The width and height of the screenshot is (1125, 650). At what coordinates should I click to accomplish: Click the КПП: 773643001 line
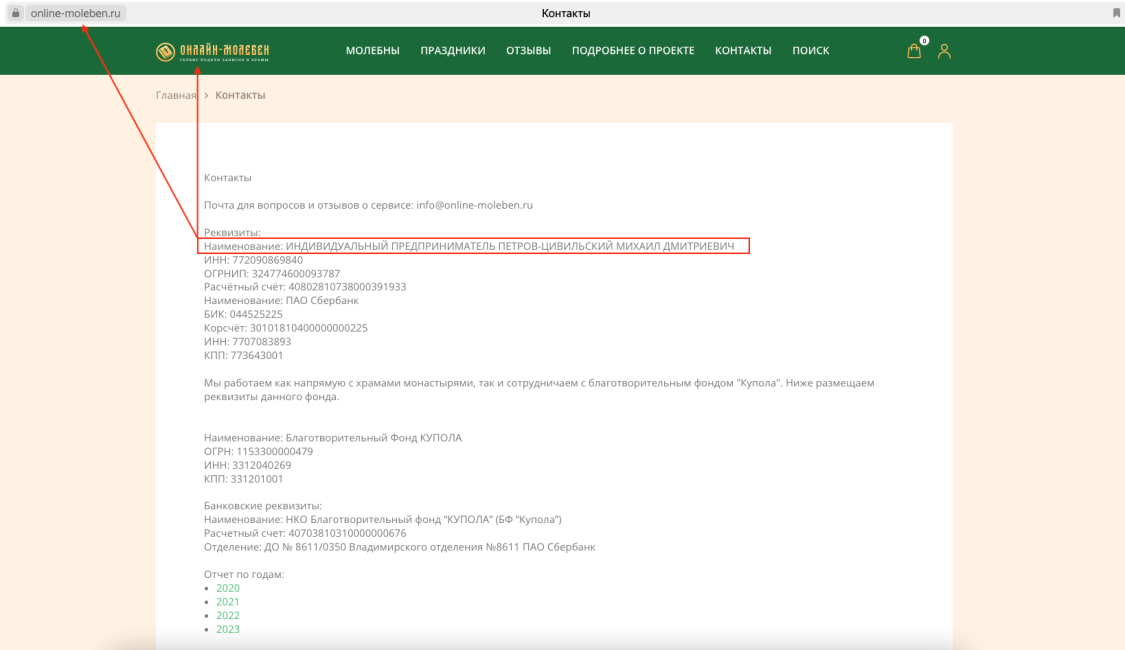click(243, 354)
